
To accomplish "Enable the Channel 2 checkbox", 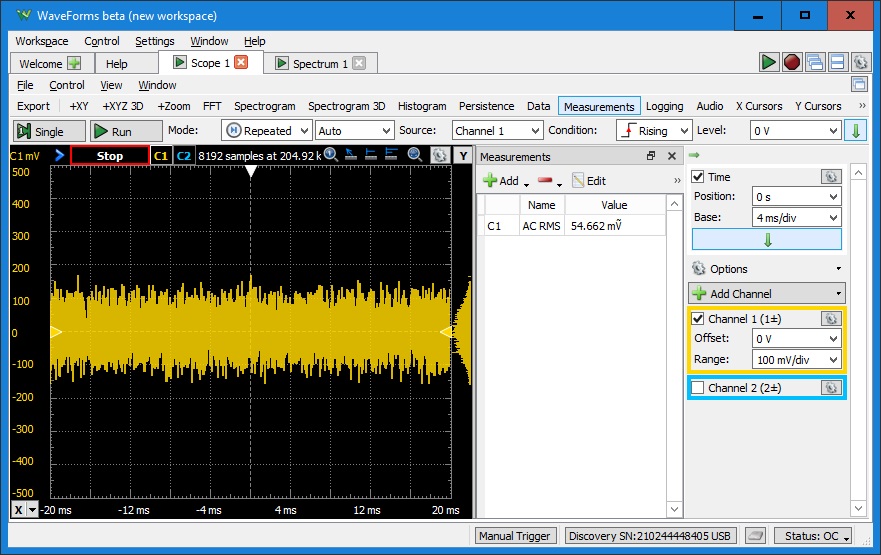I will [x=698, y=388].
